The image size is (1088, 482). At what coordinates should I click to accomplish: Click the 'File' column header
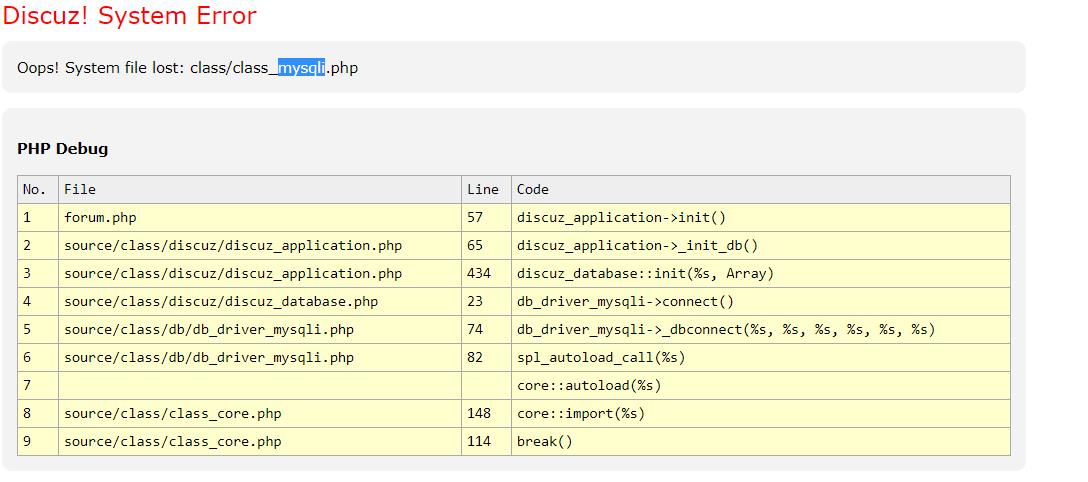[x=260, y=189]
